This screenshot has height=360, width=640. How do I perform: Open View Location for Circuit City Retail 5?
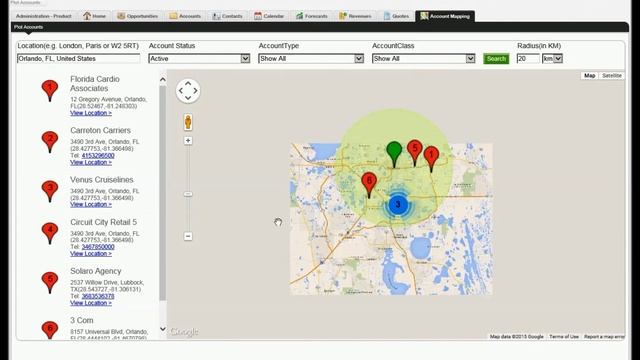(91, 254)
